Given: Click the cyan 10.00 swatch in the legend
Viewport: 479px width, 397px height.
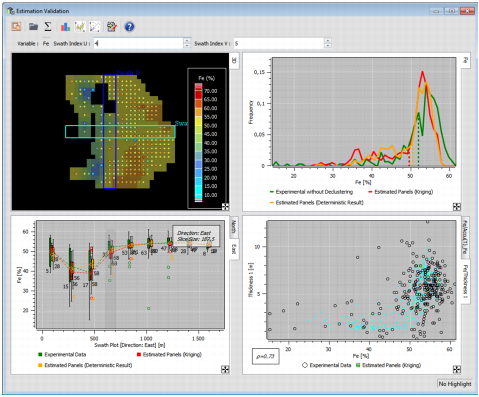Looking at the screenshot, I should [198, 195].
